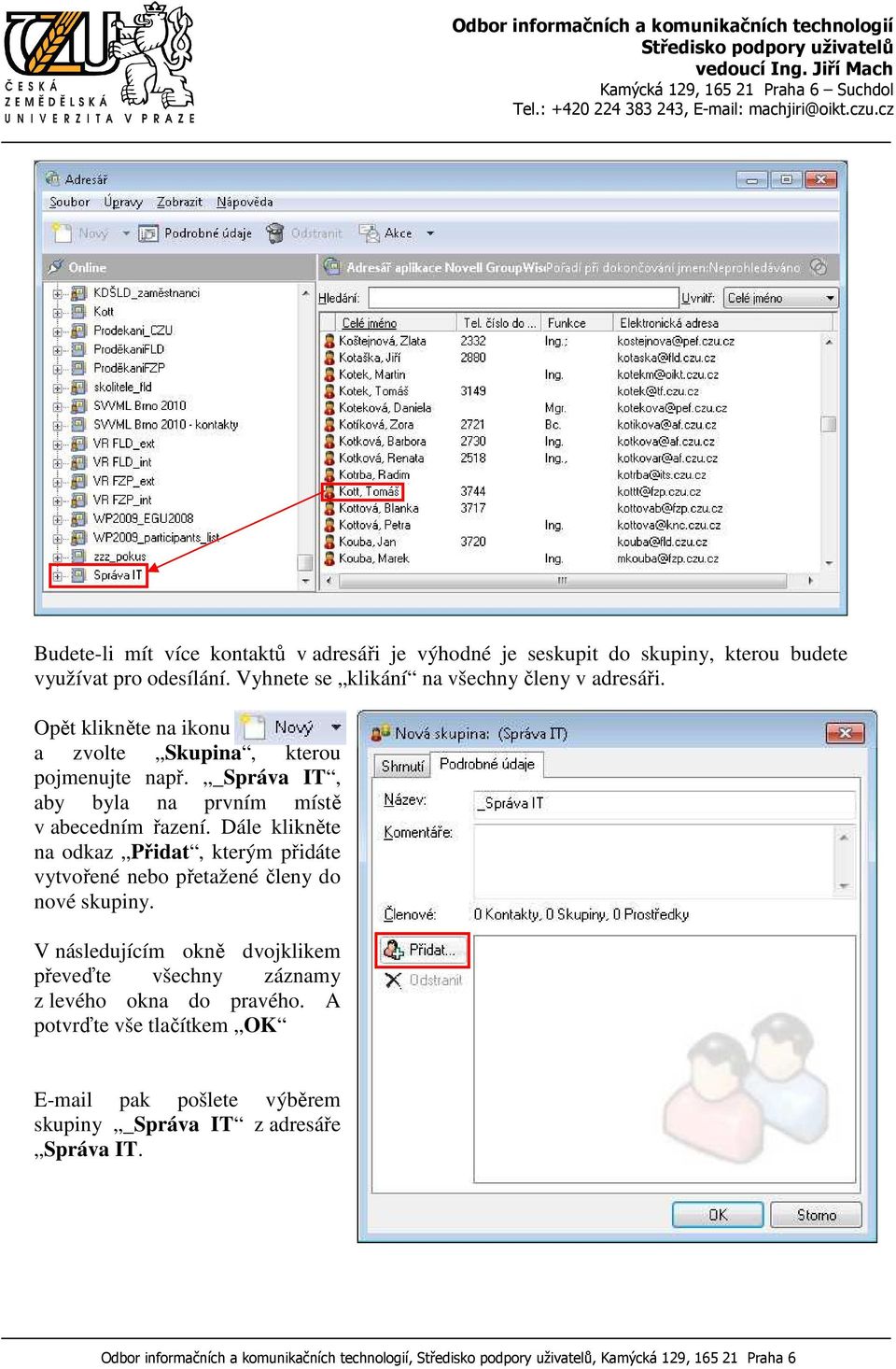Click the Odstranit toolbar icon in Adresář
The image size is (896, 1369).
(274, 233)
